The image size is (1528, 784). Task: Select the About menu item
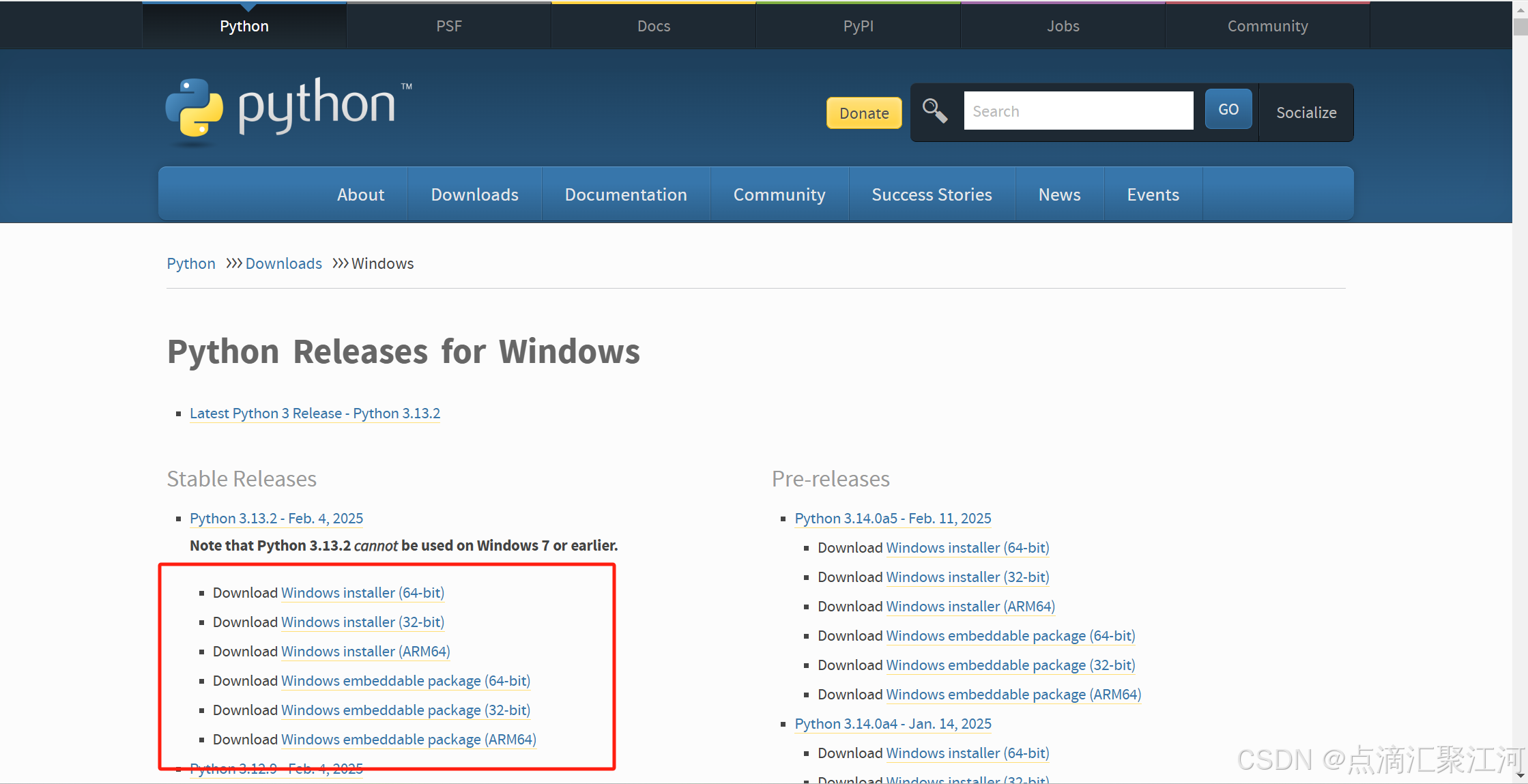[360, 194]
